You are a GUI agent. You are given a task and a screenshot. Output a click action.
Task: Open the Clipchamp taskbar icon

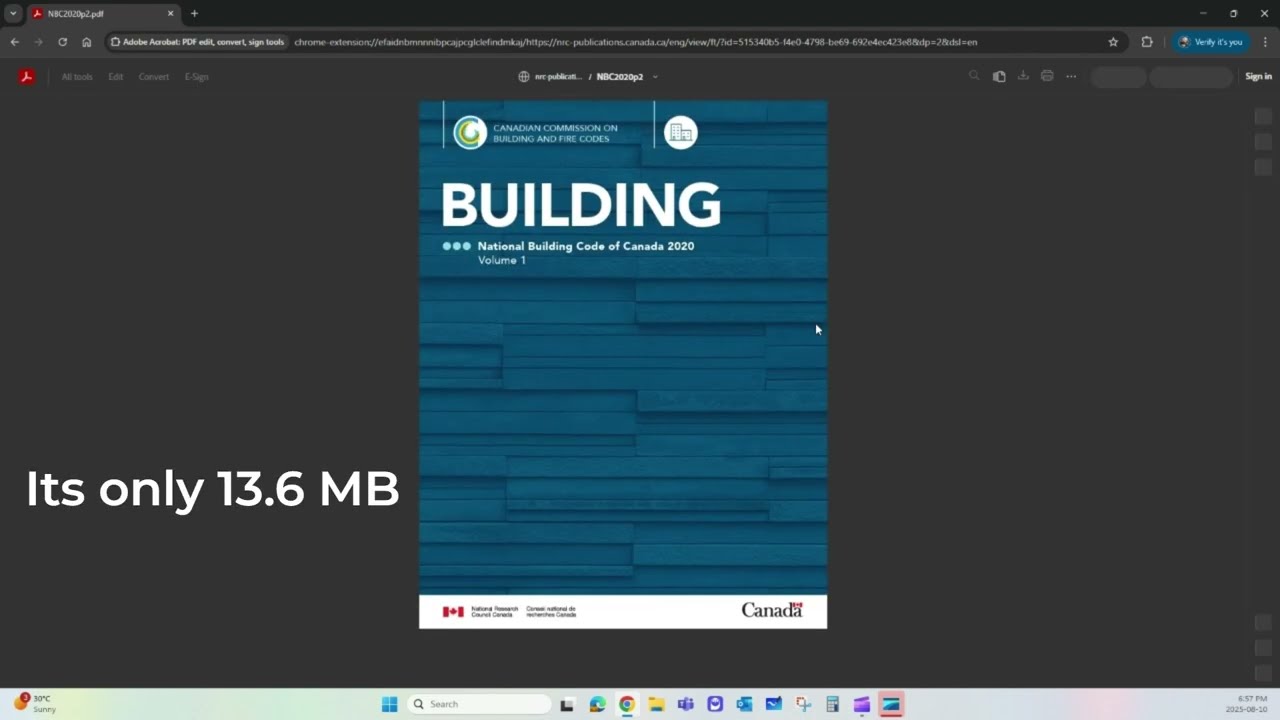click(862, 704)
